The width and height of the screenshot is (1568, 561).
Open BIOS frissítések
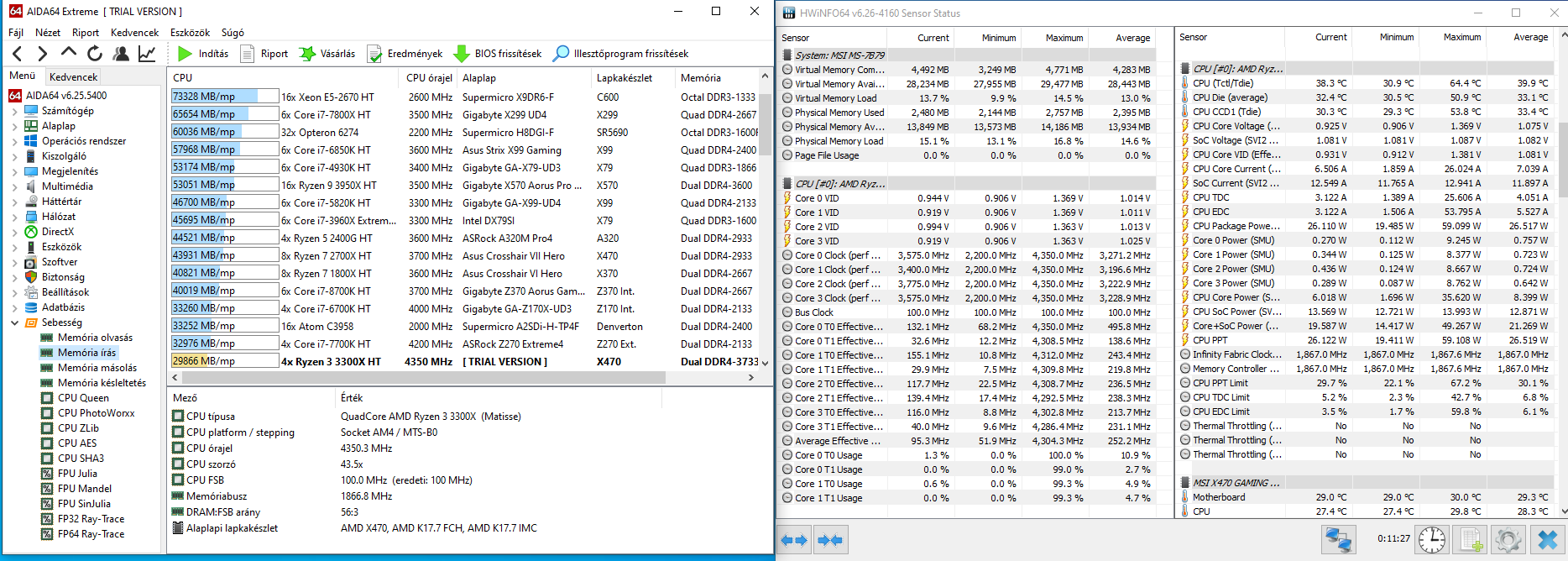499,54
